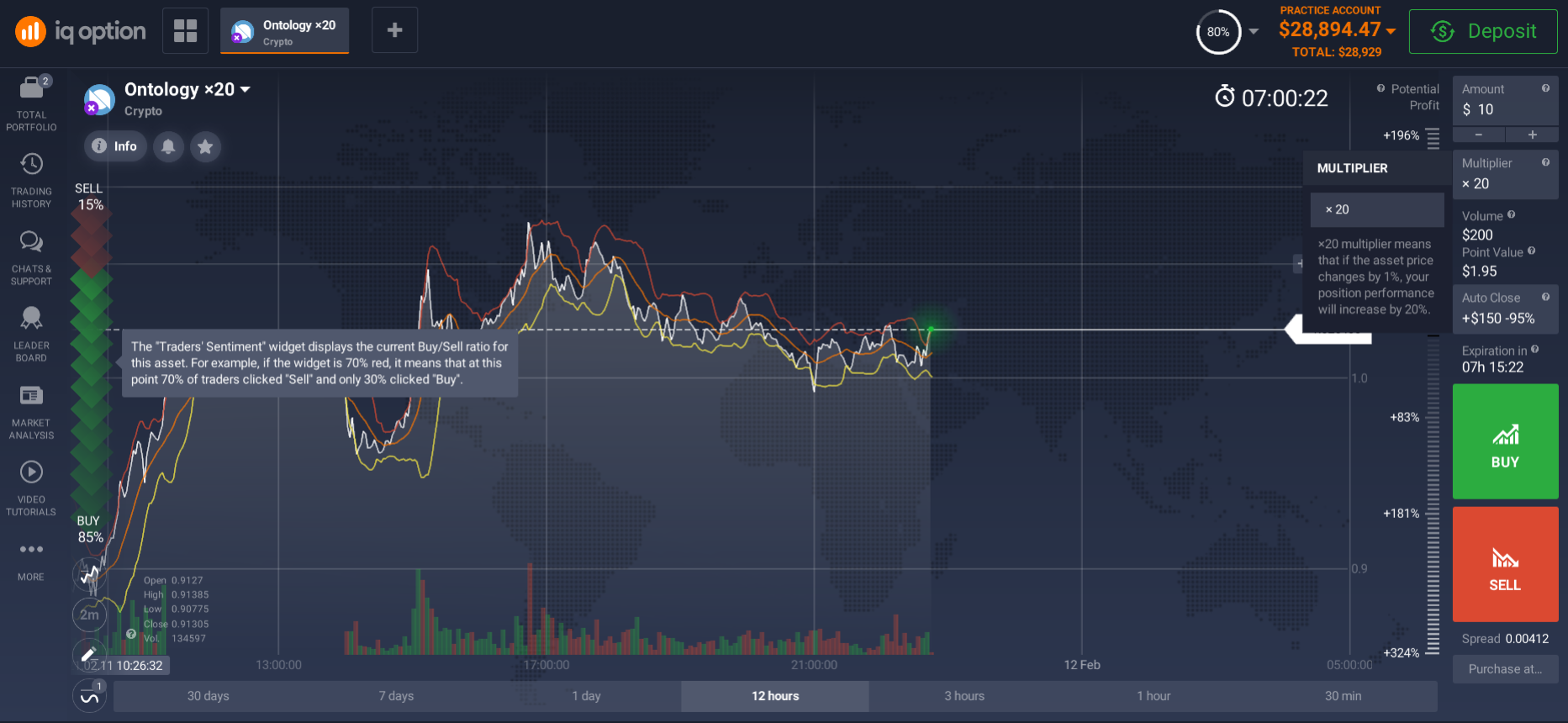Screen dimensions: 1568x723
Task: Click the Point Value info icon
Action: pos(1531,251)
